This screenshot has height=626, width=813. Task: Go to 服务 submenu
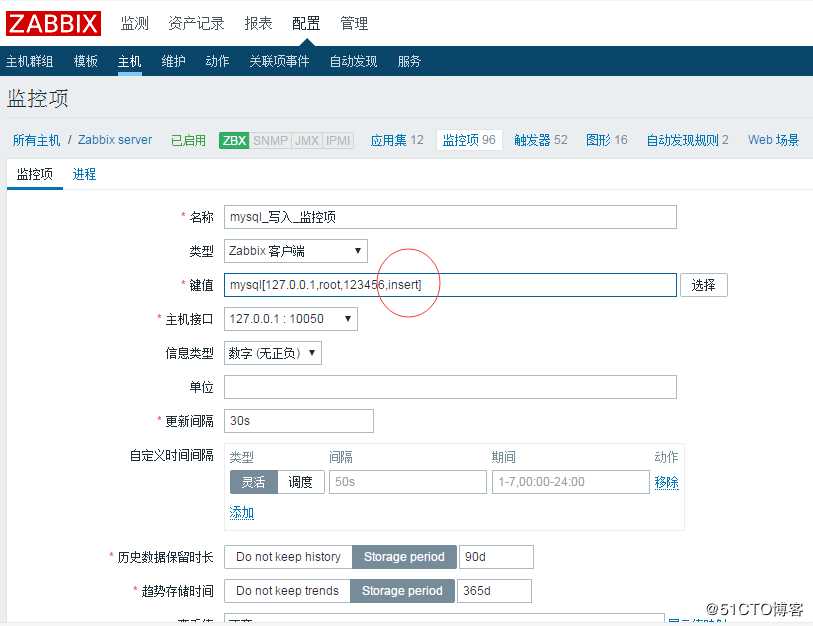pyautogui.click(x=409, y=61)
